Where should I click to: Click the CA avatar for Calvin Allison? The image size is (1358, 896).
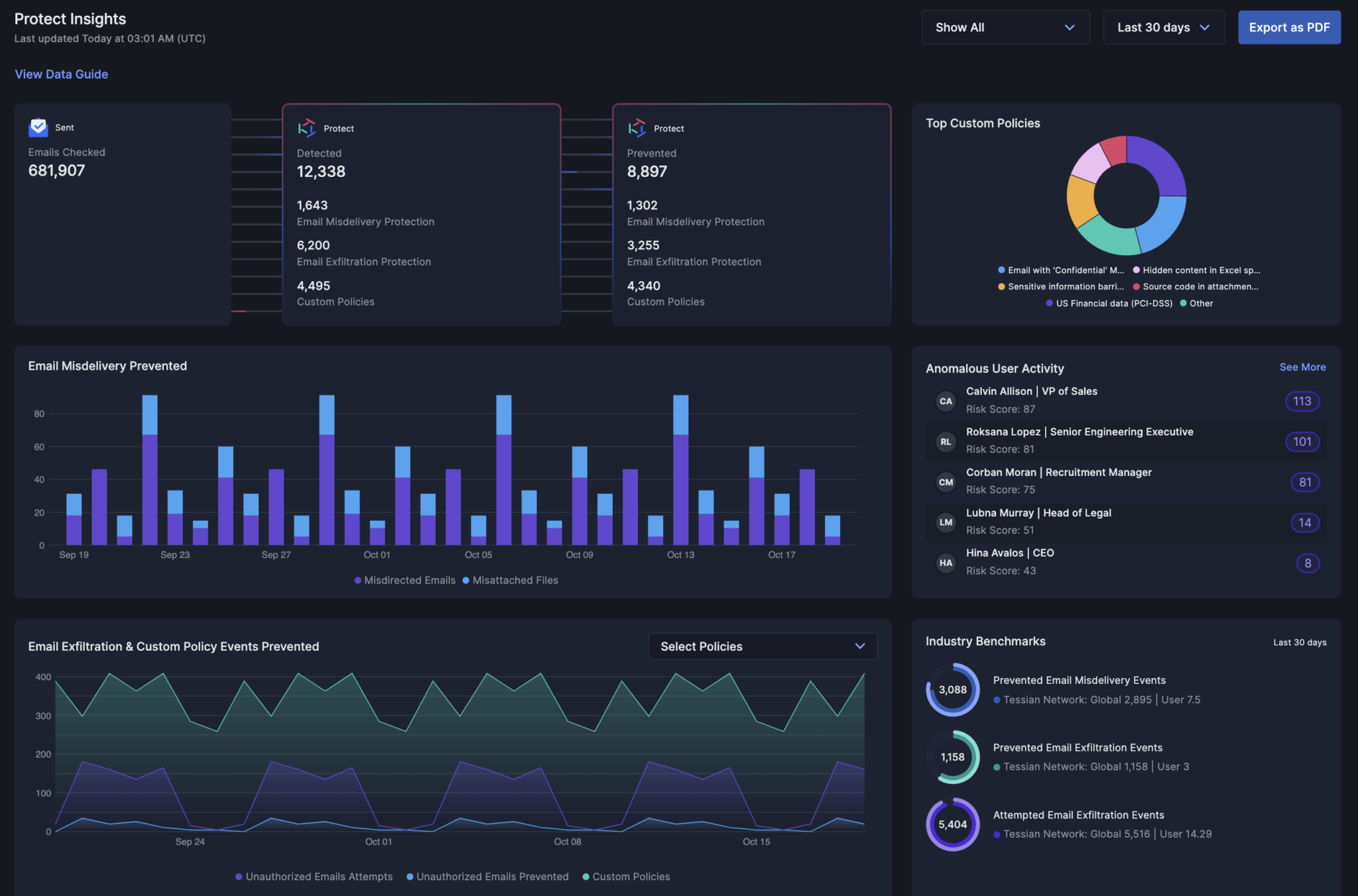(x=946, y=401)
